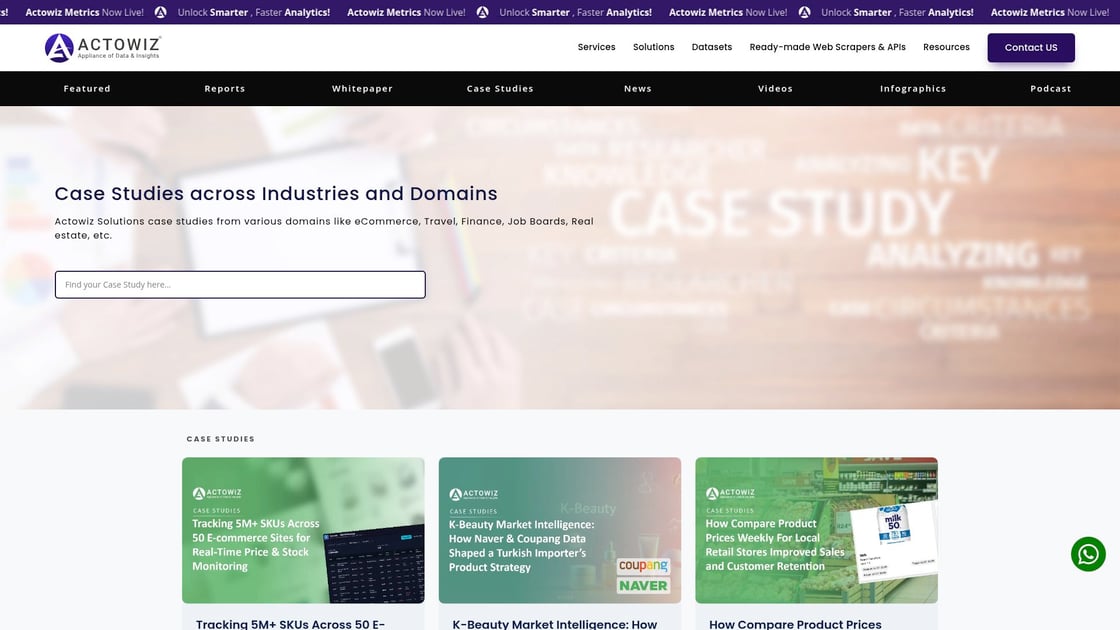Image resolution: width=1120 pixels, height=630 pixels.
Task: Open the Tracking 5M+ SKUs case study thumbnail
Action: tap(303, 530)
